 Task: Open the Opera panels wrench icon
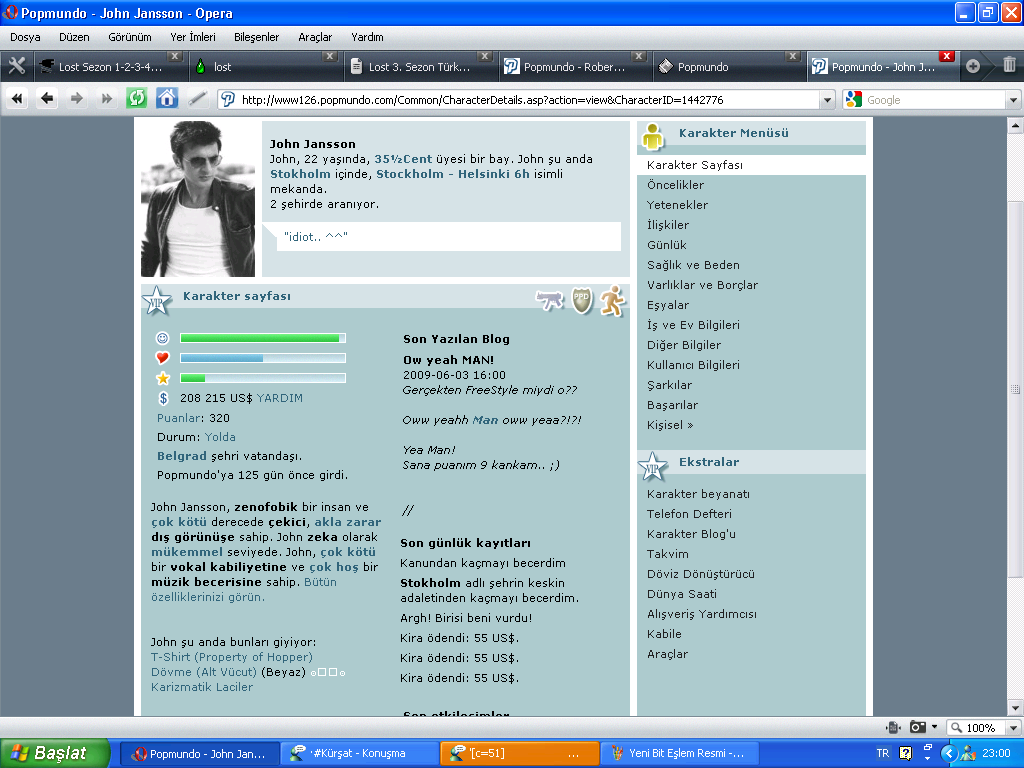pyautogui.click(x=17, y=66)
